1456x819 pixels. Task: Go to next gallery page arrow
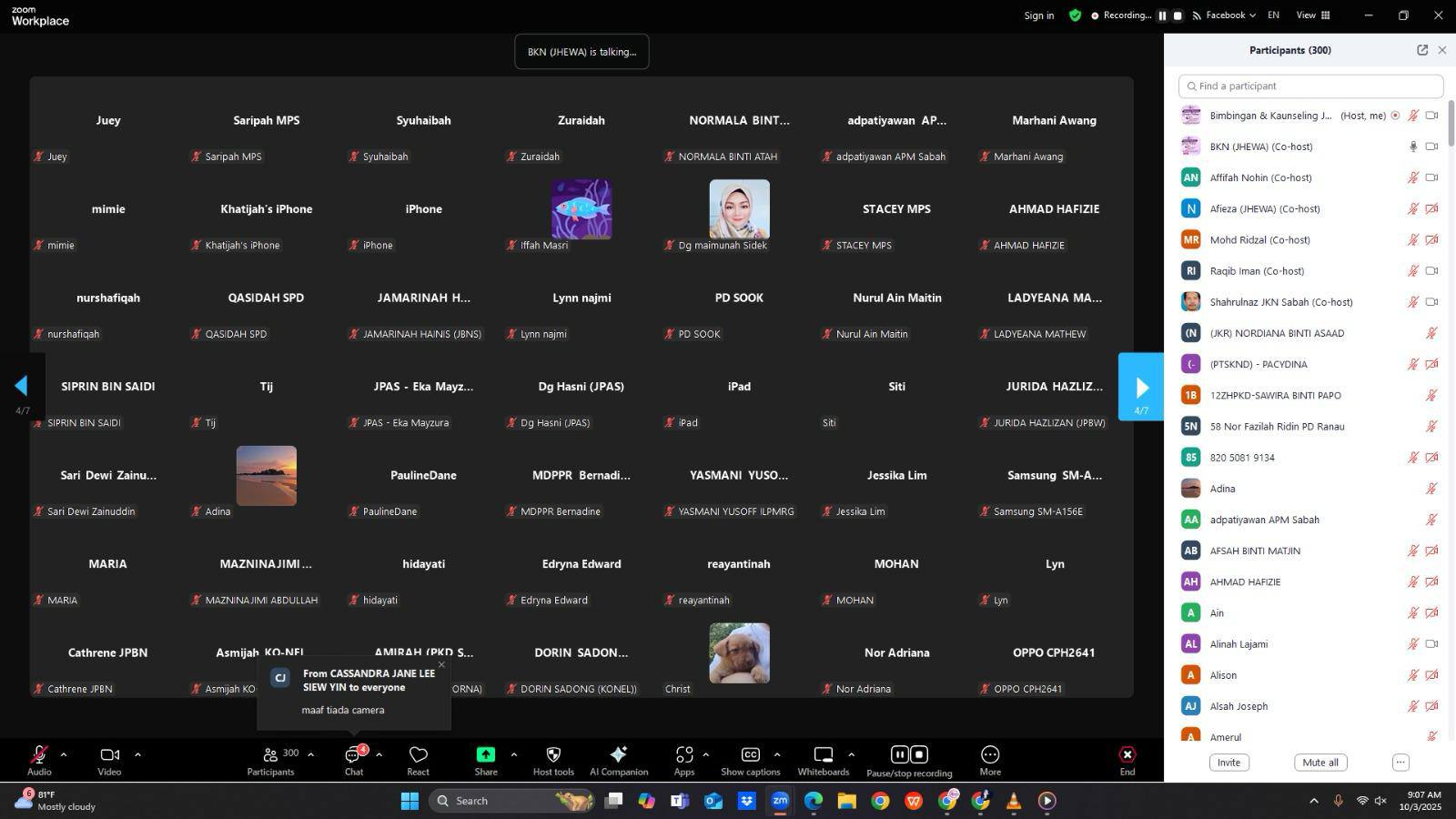click(1141, 388)
